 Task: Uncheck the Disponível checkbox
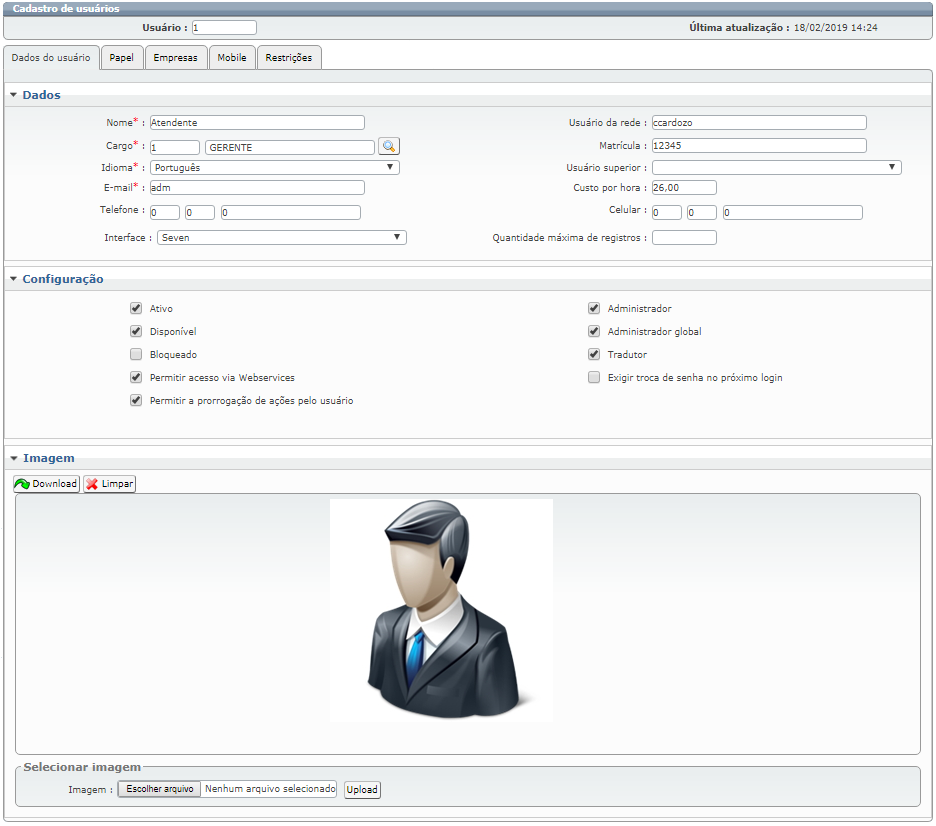tap(136, 331)
